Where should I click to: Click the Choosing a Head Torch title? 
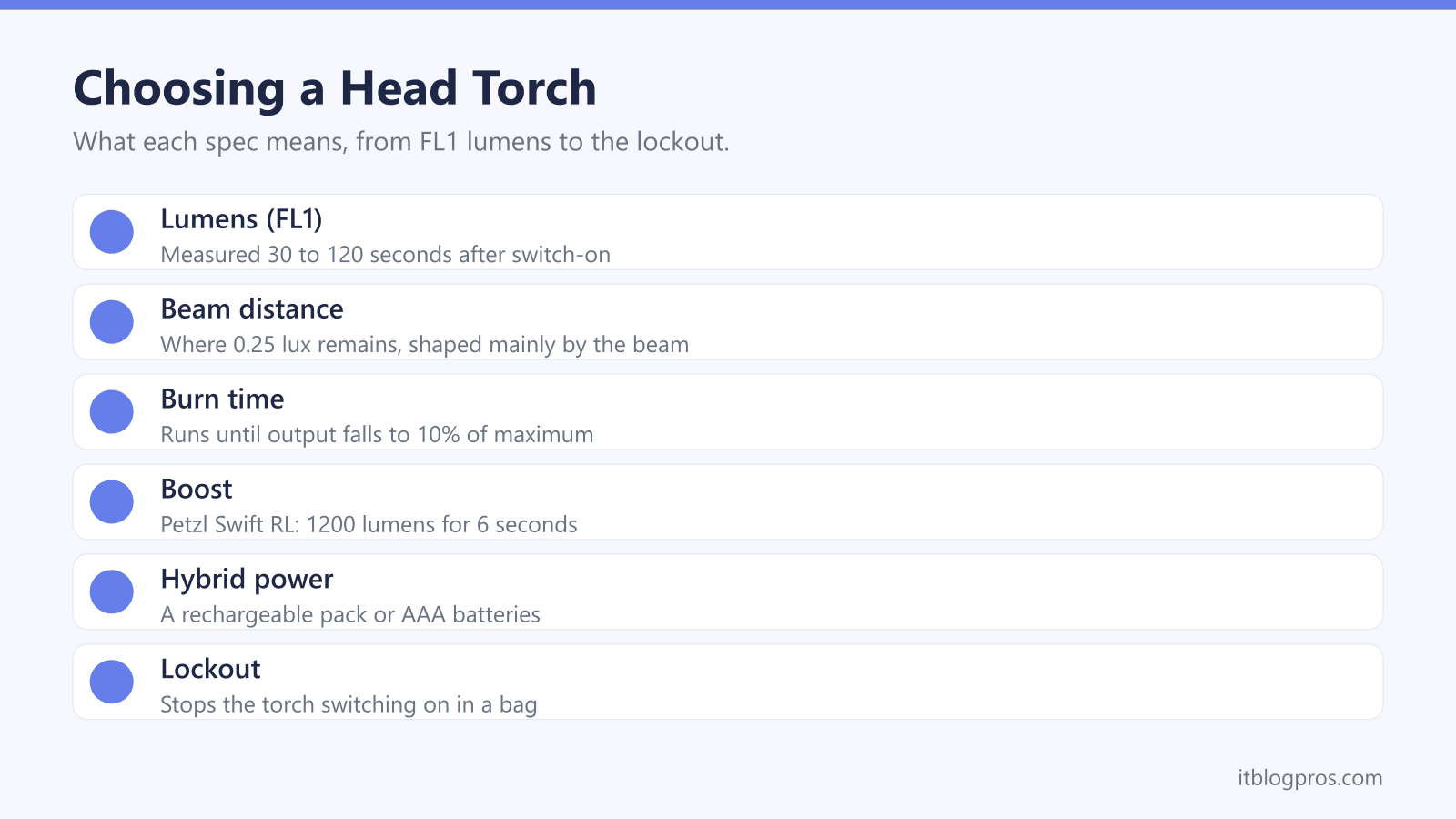click(335, 88)
